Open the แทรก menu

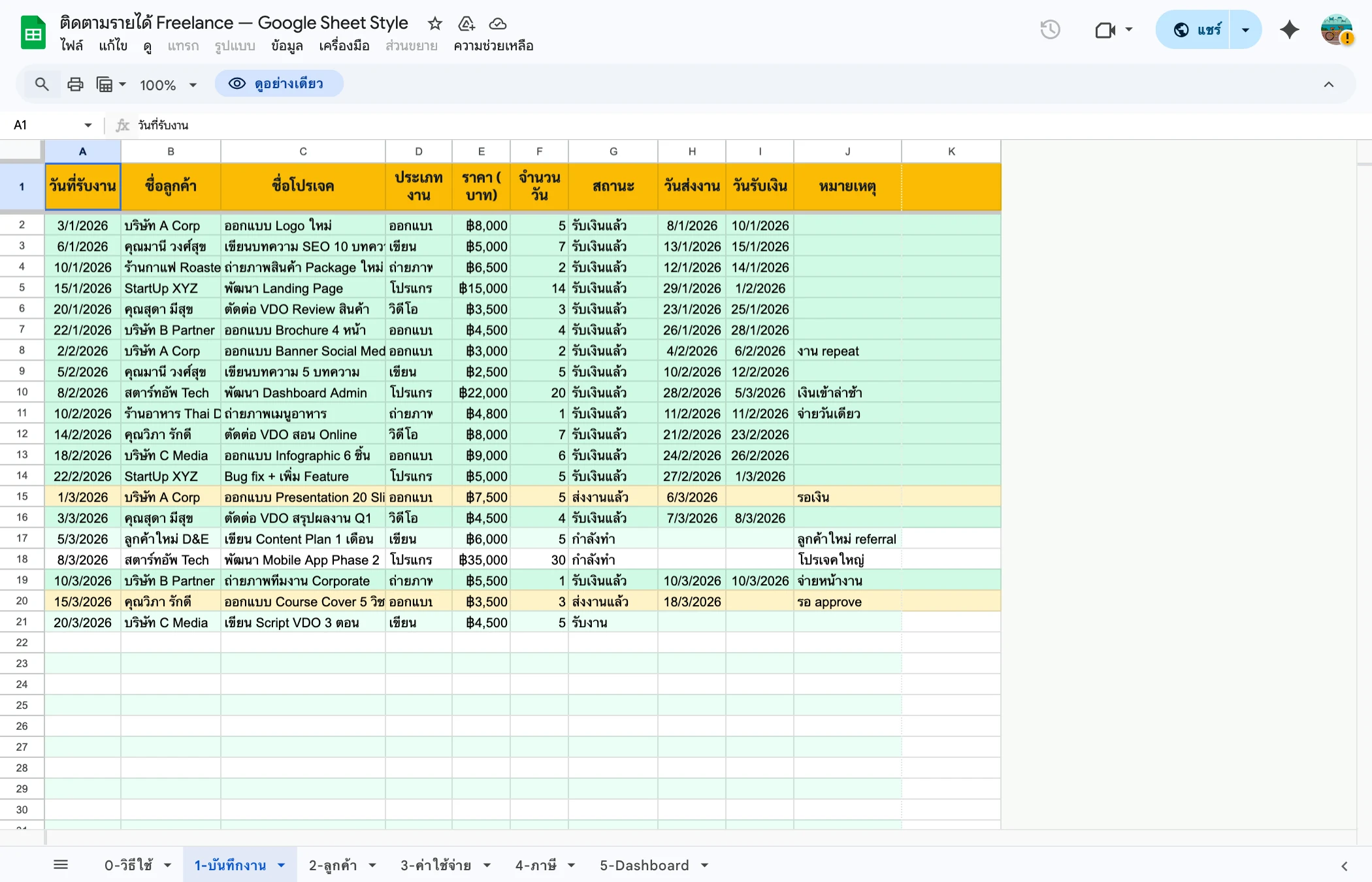tap(183, 46)
